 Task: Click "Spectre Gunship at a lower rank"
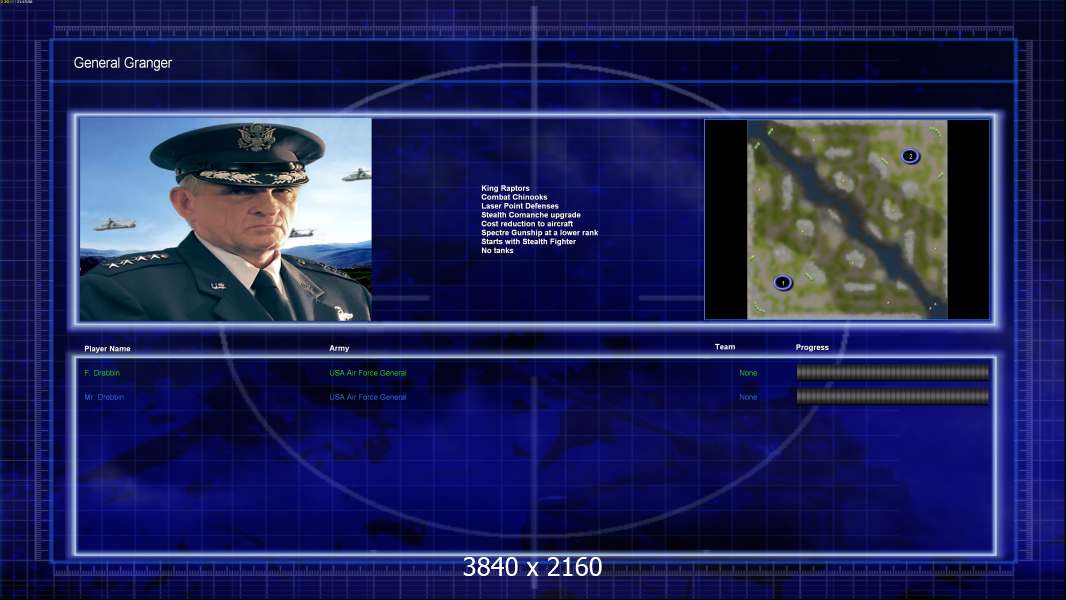[x=539, y=232]
